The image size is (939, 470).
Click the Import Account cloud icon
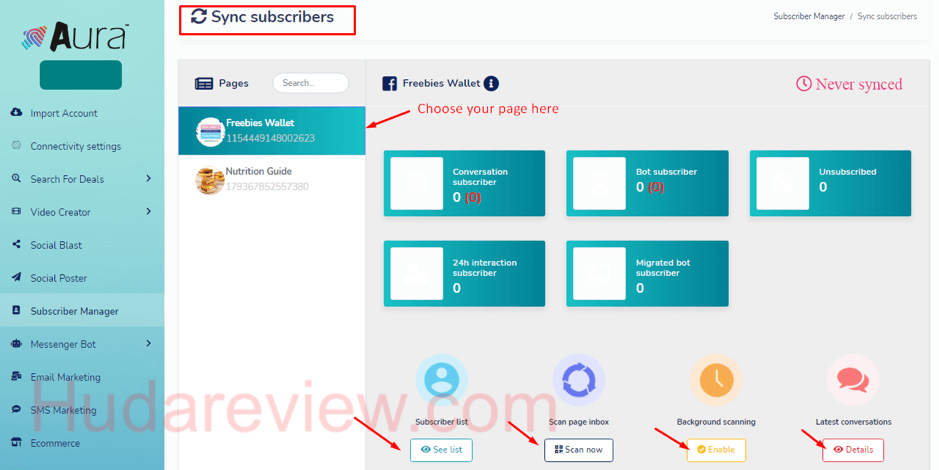click(x=17, y=113)
